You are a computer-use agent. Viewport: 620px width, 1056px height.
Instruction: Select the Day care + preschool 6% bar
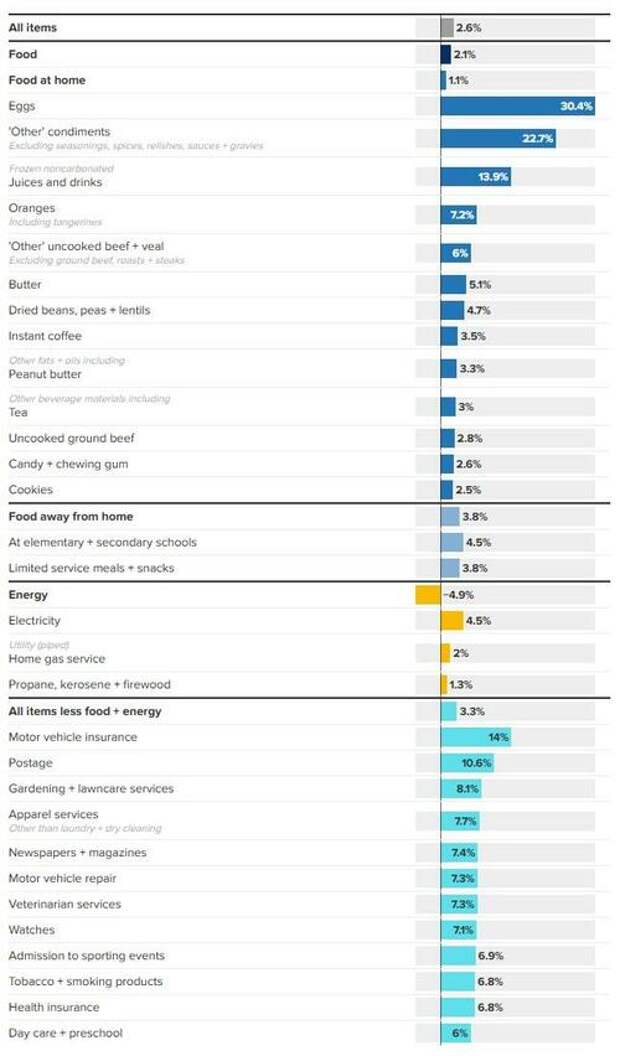click(456, 1032)
